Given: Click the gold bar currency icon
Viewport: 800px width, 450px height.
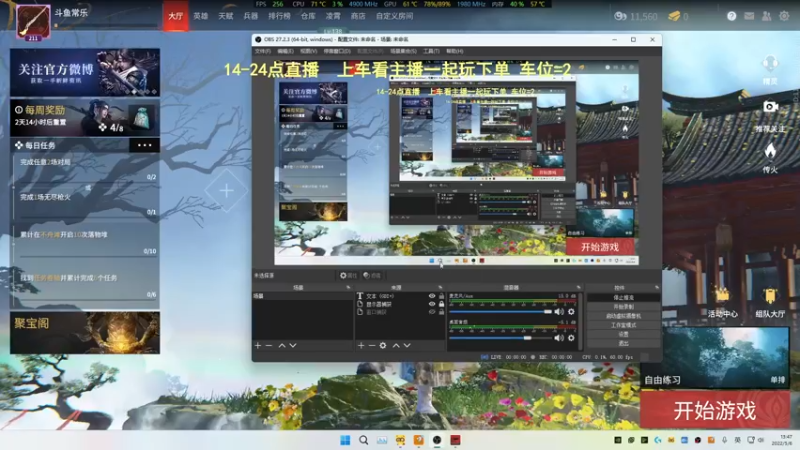Looking at the screenshot, I should click(x=674, y=16).
